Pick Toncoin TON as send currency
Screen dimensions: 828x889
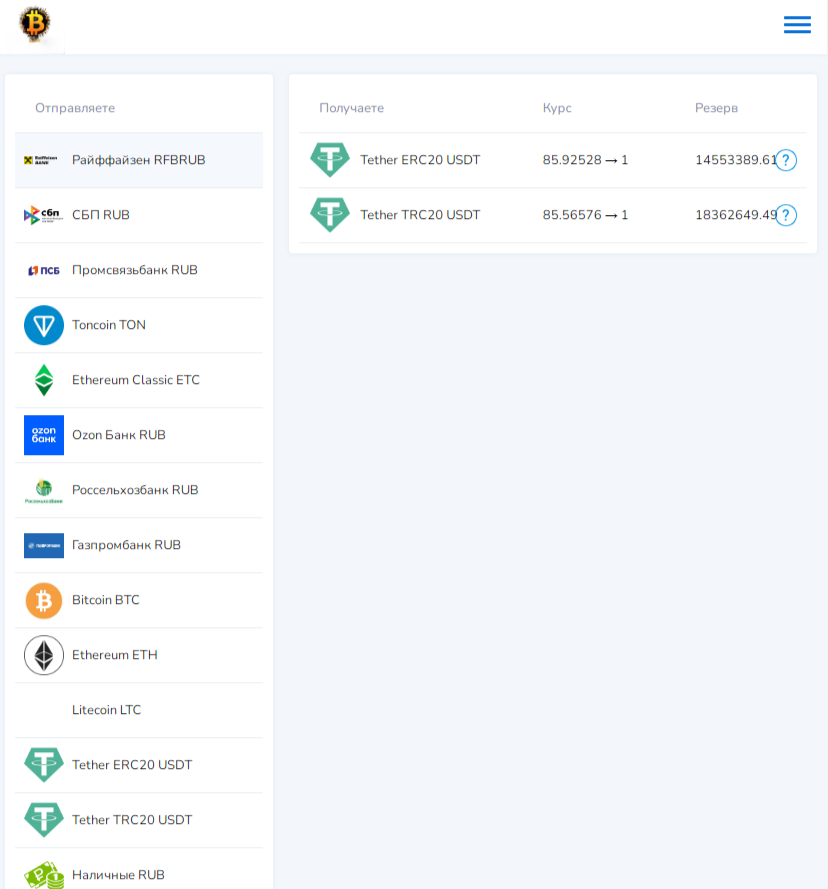point(139,325)
